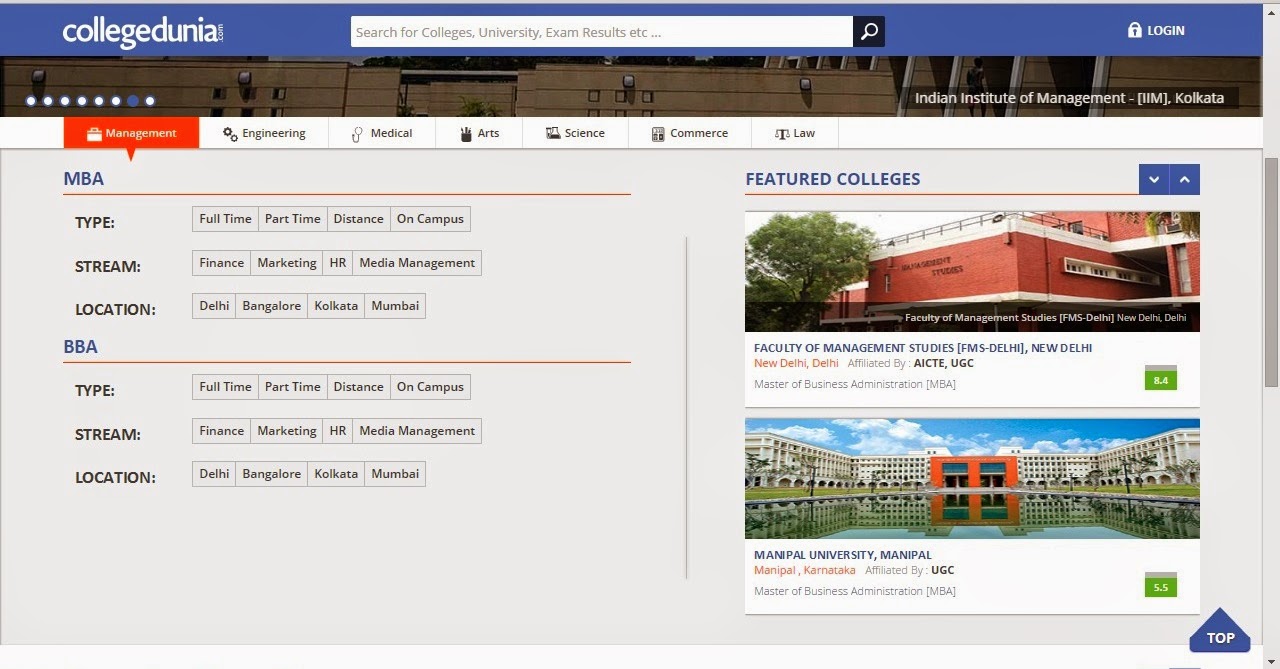The height and width of the screenshot is (669, 1280).
Task: Click the TOP arrow to return to the top
Action: [x=1220, y=630]
